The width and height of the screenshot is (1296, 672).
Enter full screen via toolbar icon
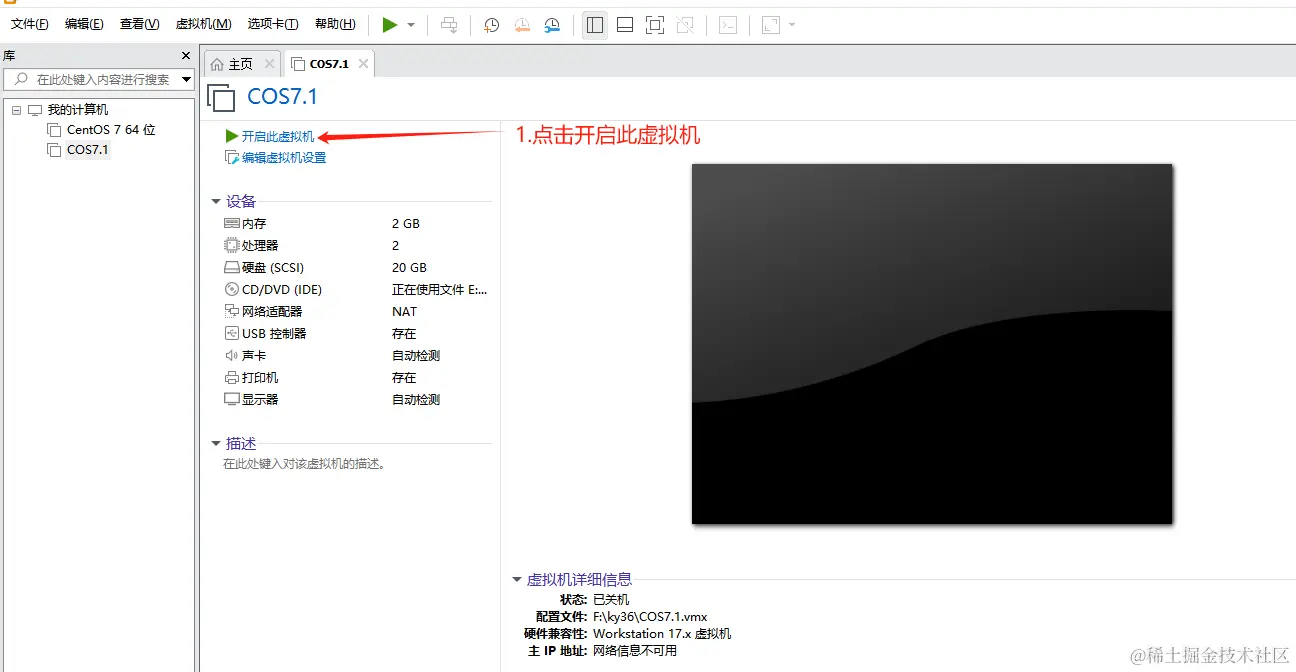click(655, 24)
